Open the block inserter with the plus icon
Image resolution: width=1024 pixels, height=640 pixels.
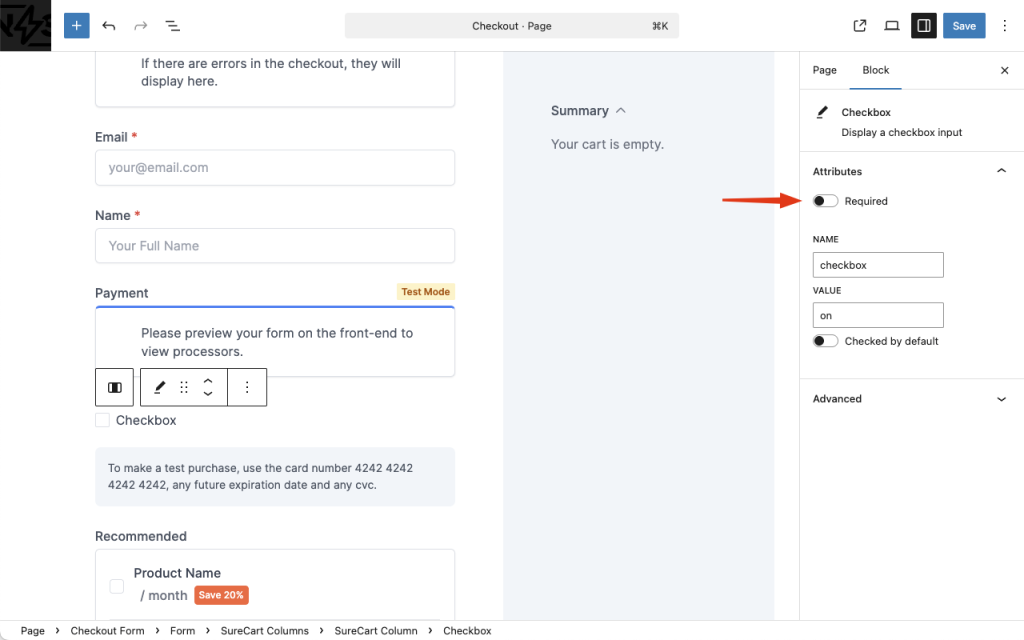pos(76,25)
